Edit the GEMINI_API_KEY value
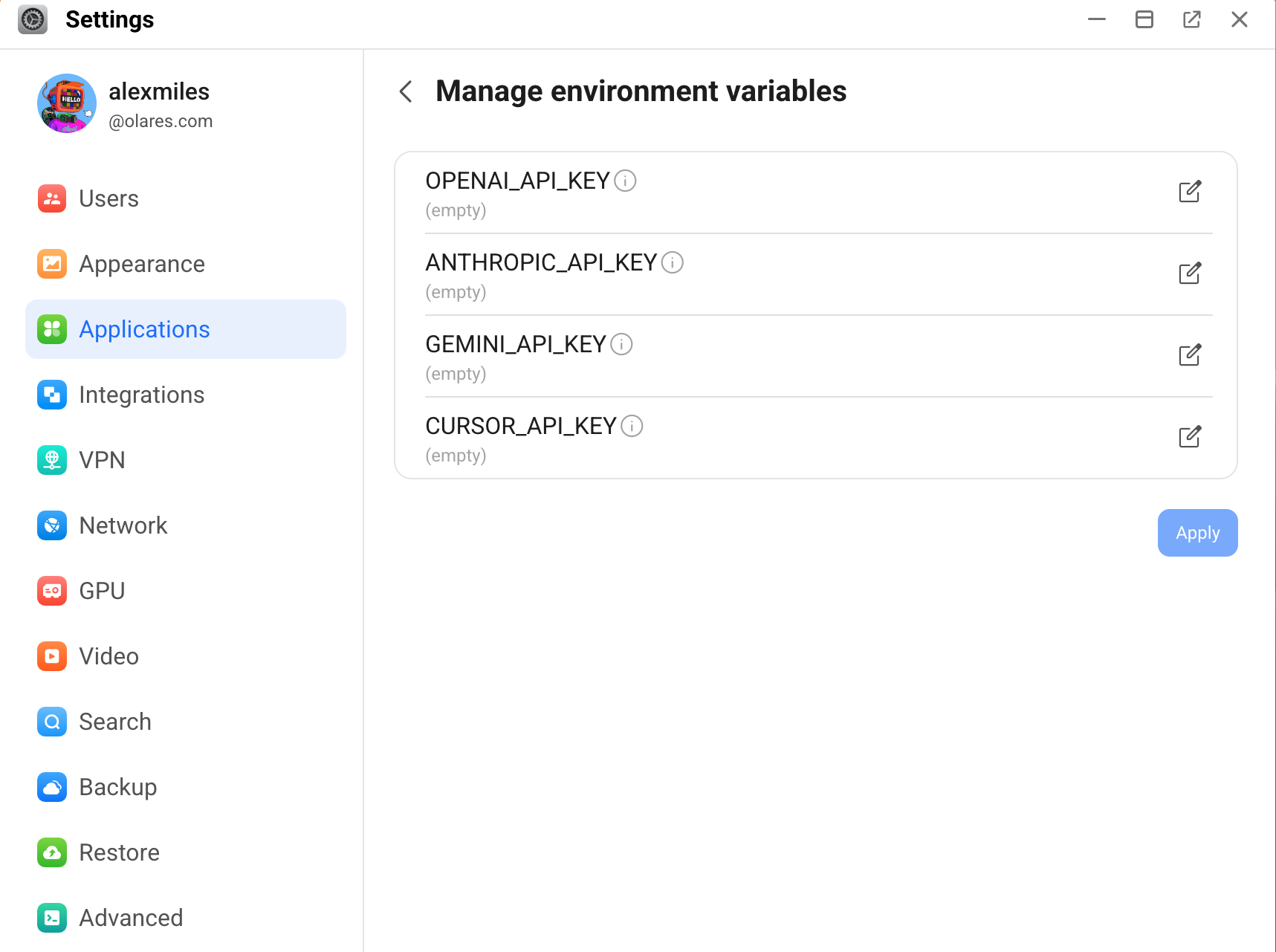The height and width of the screenshot is (952, 1276). click(x=1190, y=355)
